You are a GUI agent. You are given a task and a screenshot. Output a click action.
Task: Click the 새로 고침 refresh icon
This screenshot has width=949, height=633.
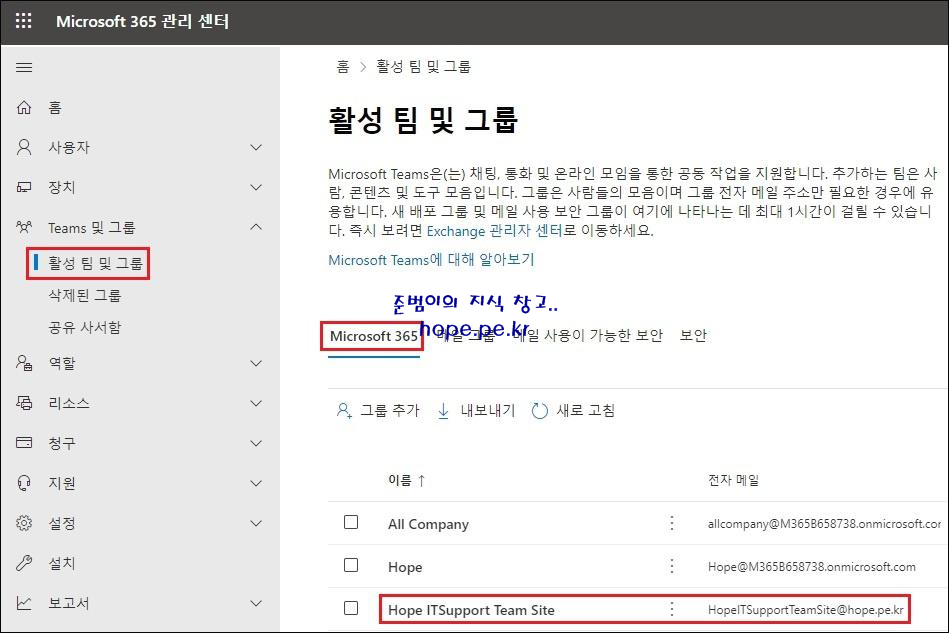click(539, 411)
